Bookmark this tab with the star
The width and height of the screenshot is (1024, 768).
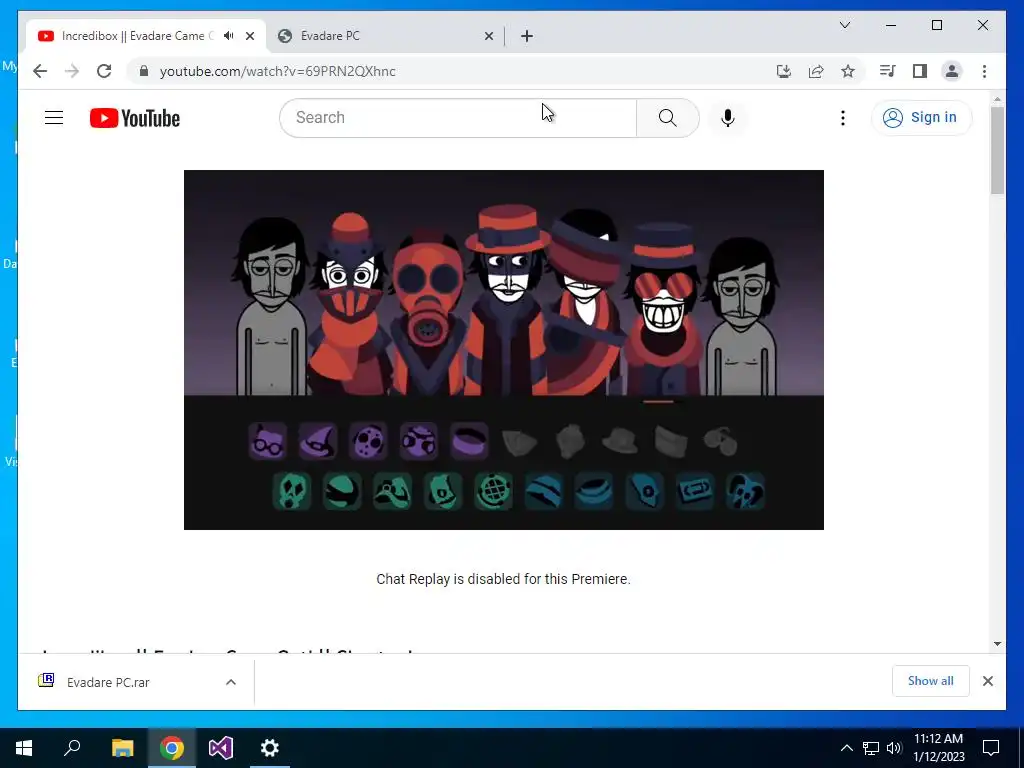pos(848,71)
